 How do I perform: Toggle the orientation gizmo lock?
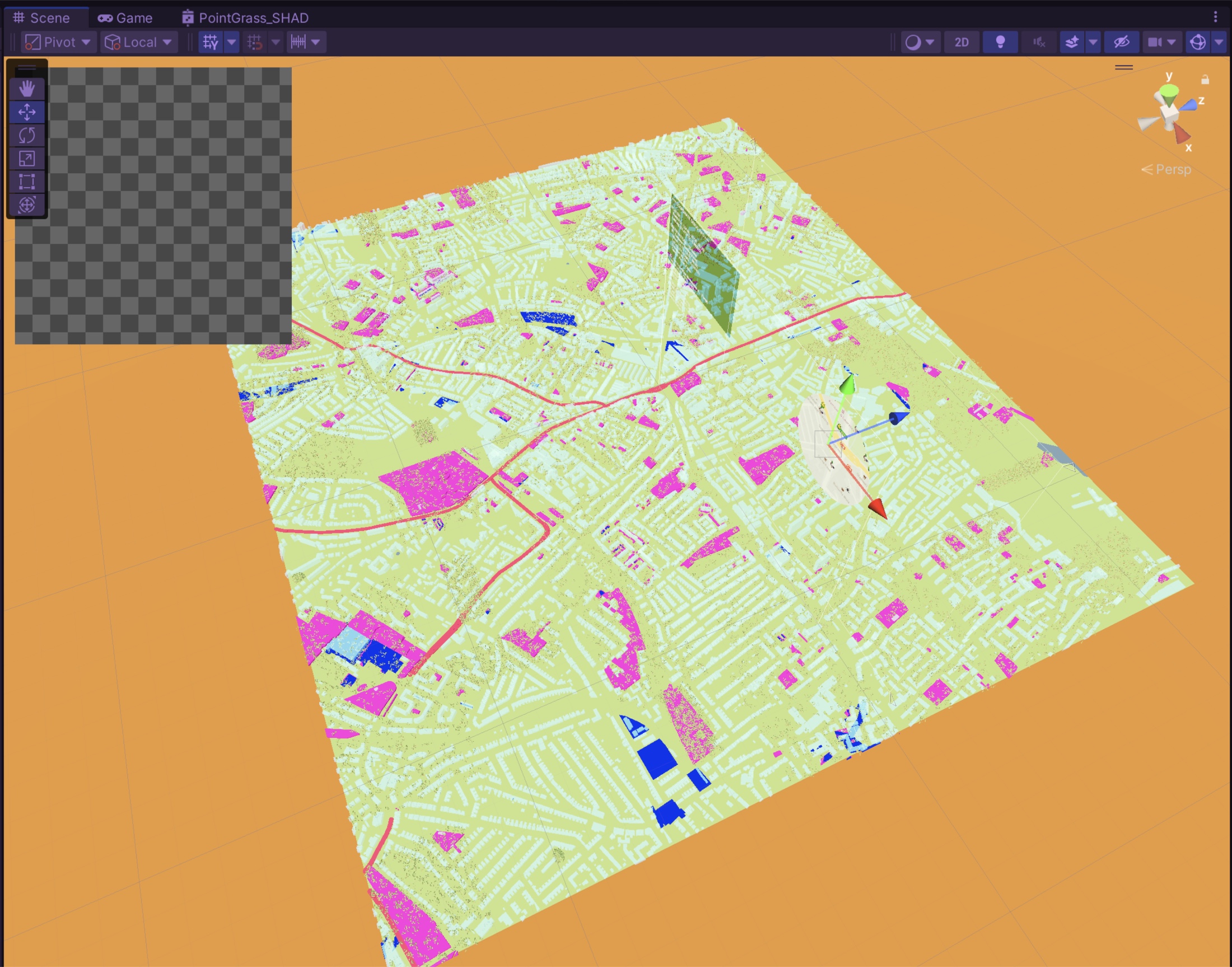[1206, 80]
